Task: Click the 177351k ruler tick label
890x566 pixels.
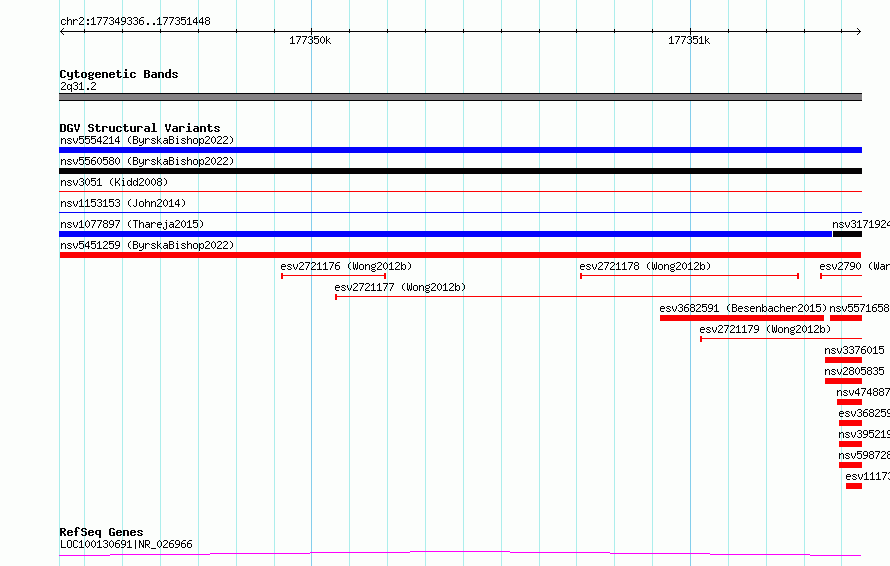Action: click(x=689, y=40)
